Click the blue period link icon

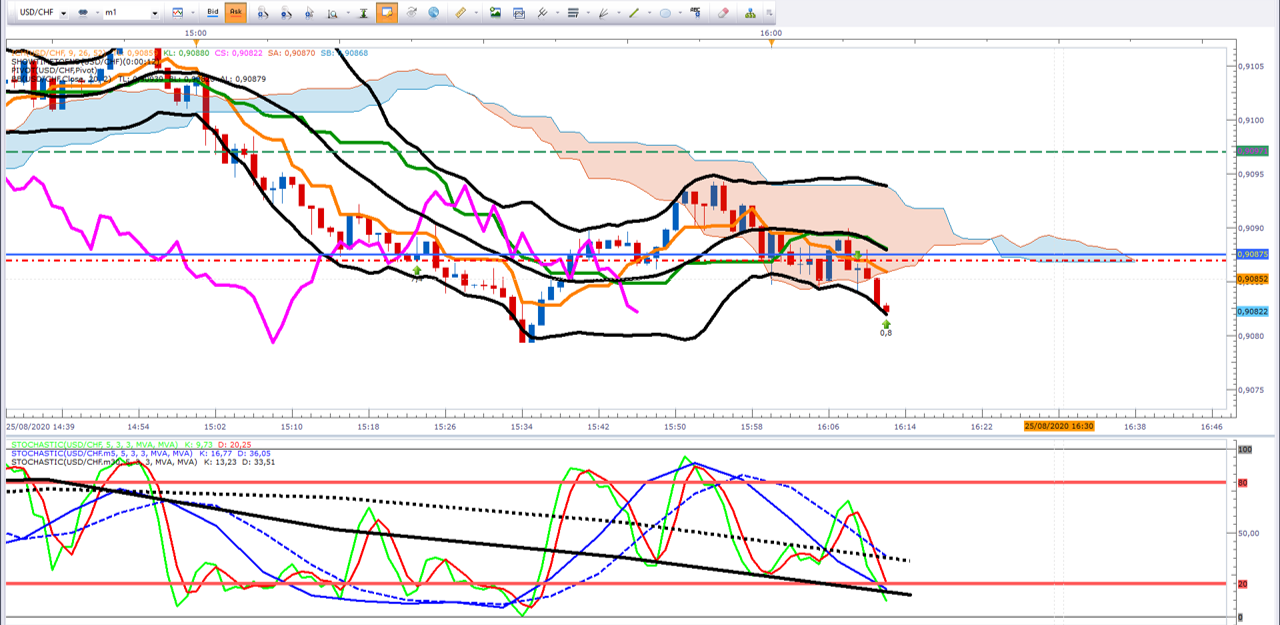(83, 13)
